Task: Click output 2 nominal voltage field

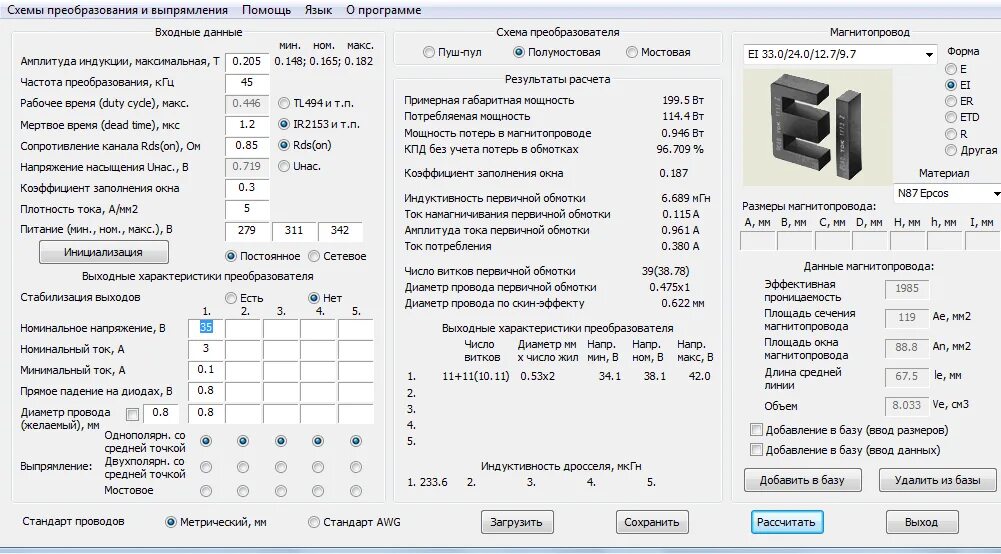Action: pos(243,328)
